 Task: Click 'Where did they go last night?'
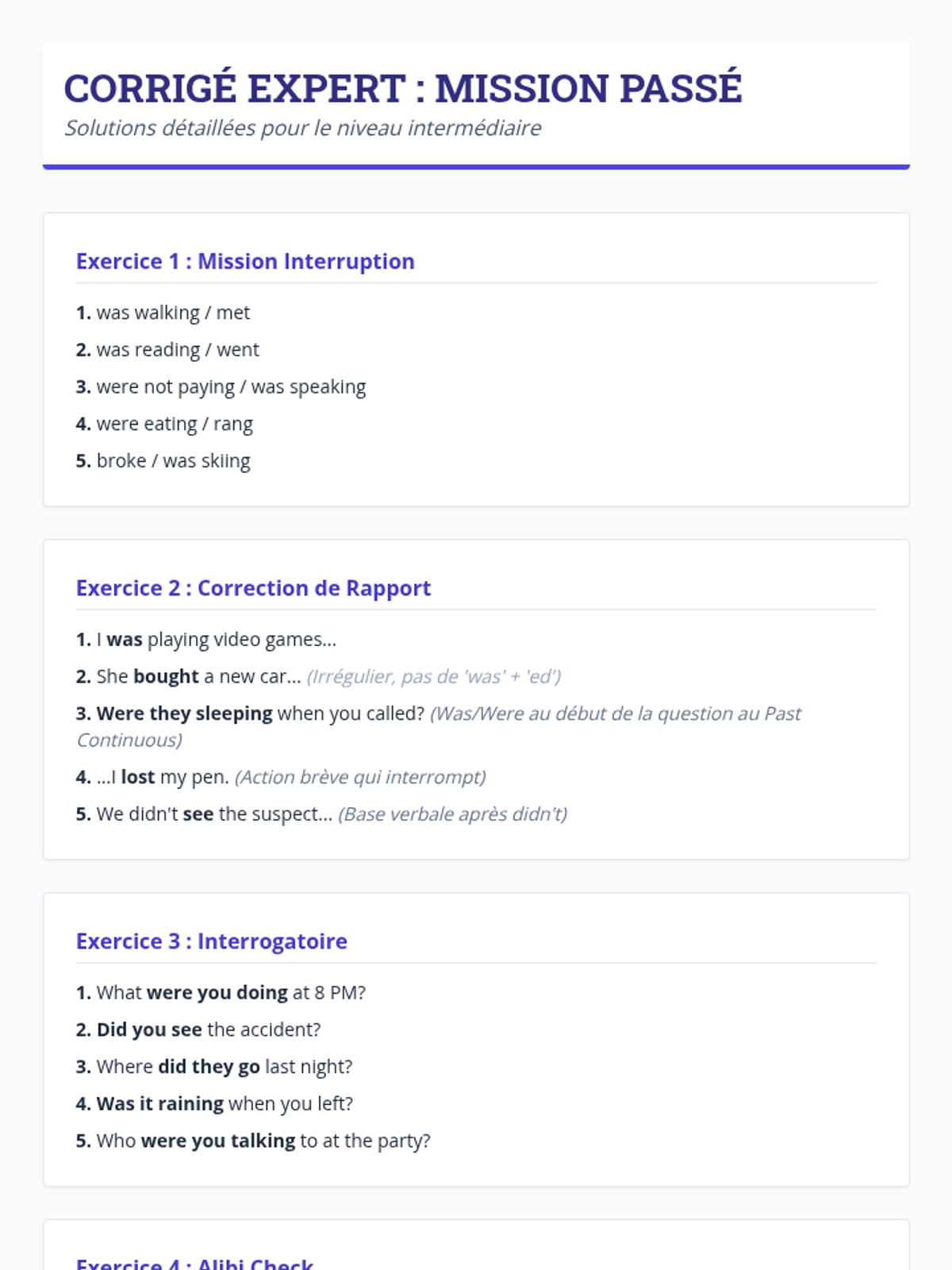224,1067
